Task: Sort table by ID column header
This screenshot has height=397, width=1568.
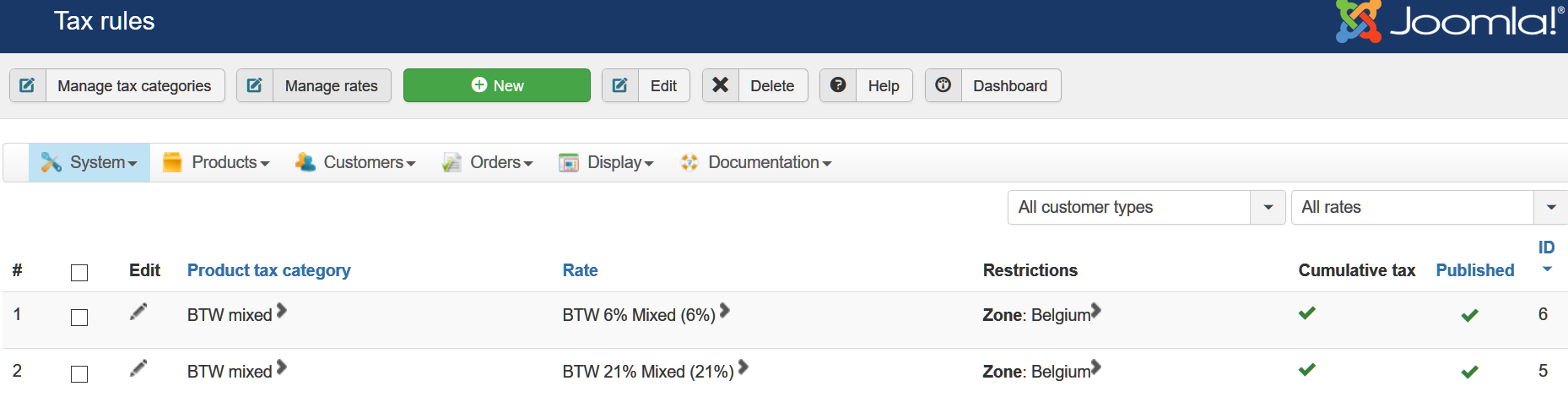Action: click(1546, 247)
